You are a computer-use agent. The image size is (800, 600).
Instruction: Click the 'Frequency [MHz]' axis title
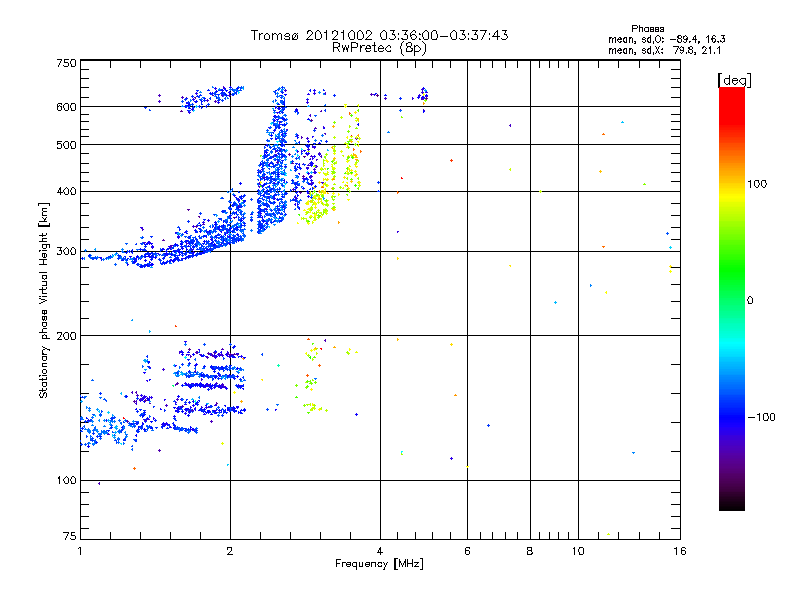379,564
